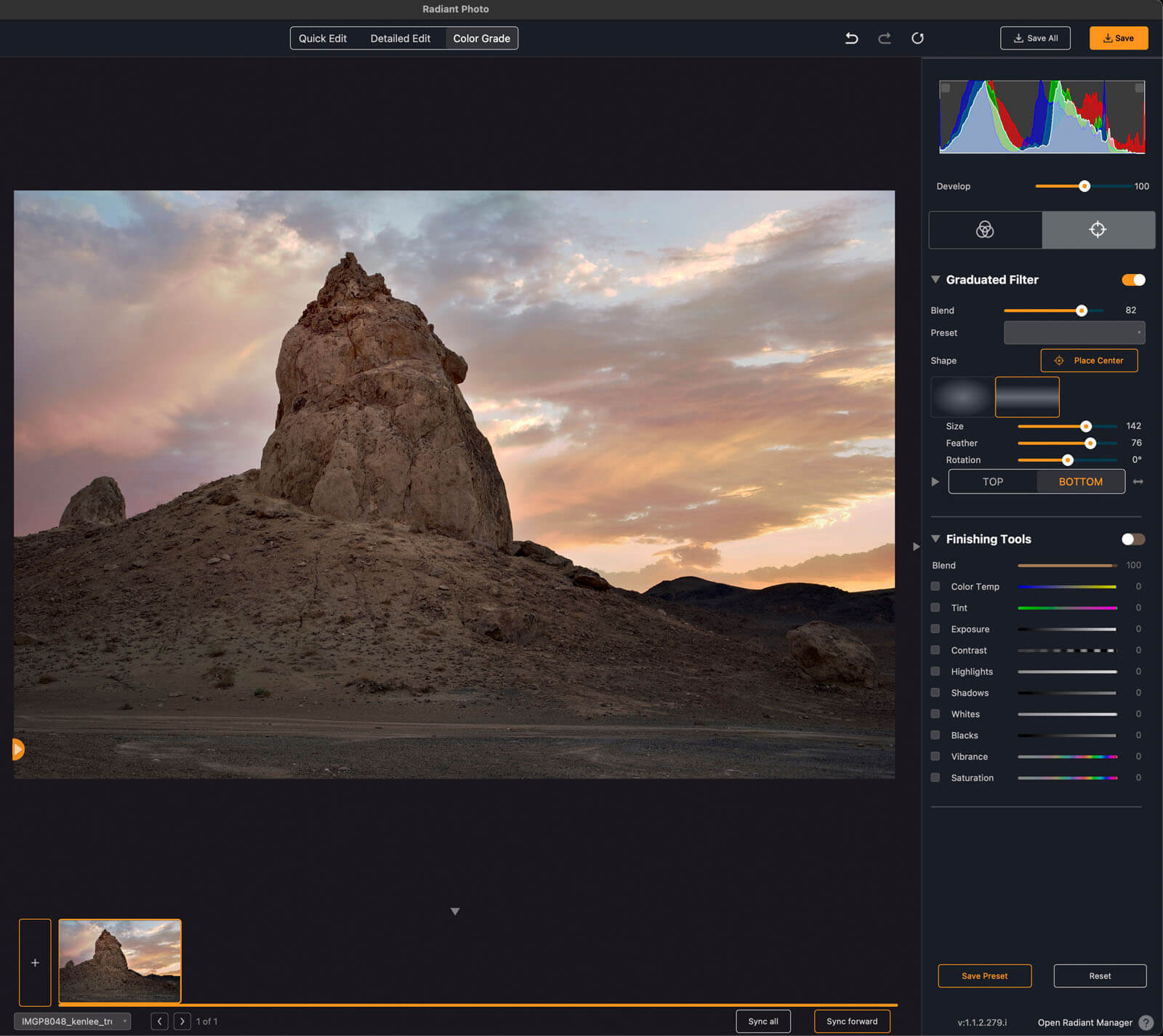Click the Save Preset button
The width and height of the screenshot is (1163, 1036).
tap(984, 976)
